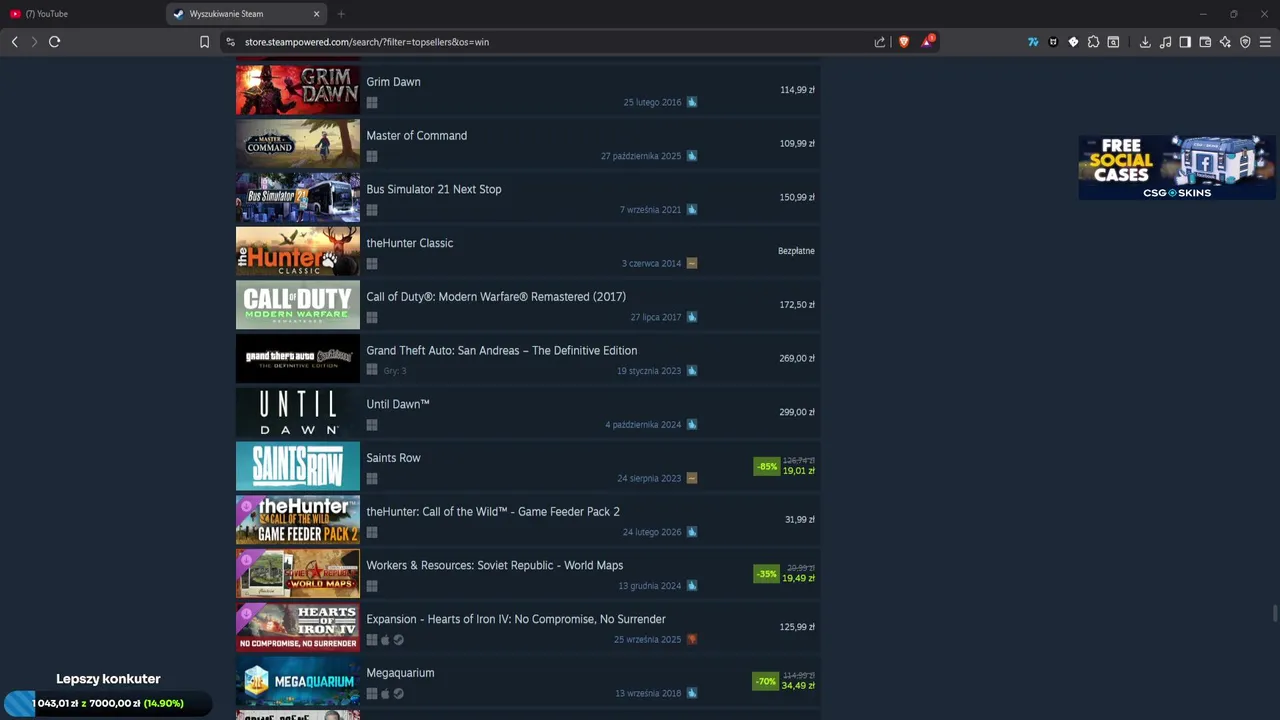The image size is (1280, 720).
Task: Click the Lepszy konkuter donation progress bar
Action: [x=108, y=703]
